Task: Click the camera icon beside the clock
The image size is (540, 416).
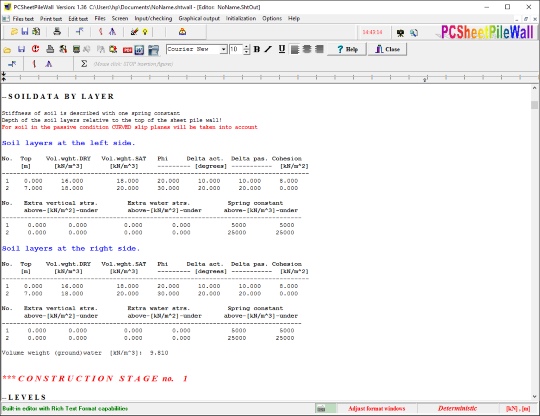Action: click(400, 33)
